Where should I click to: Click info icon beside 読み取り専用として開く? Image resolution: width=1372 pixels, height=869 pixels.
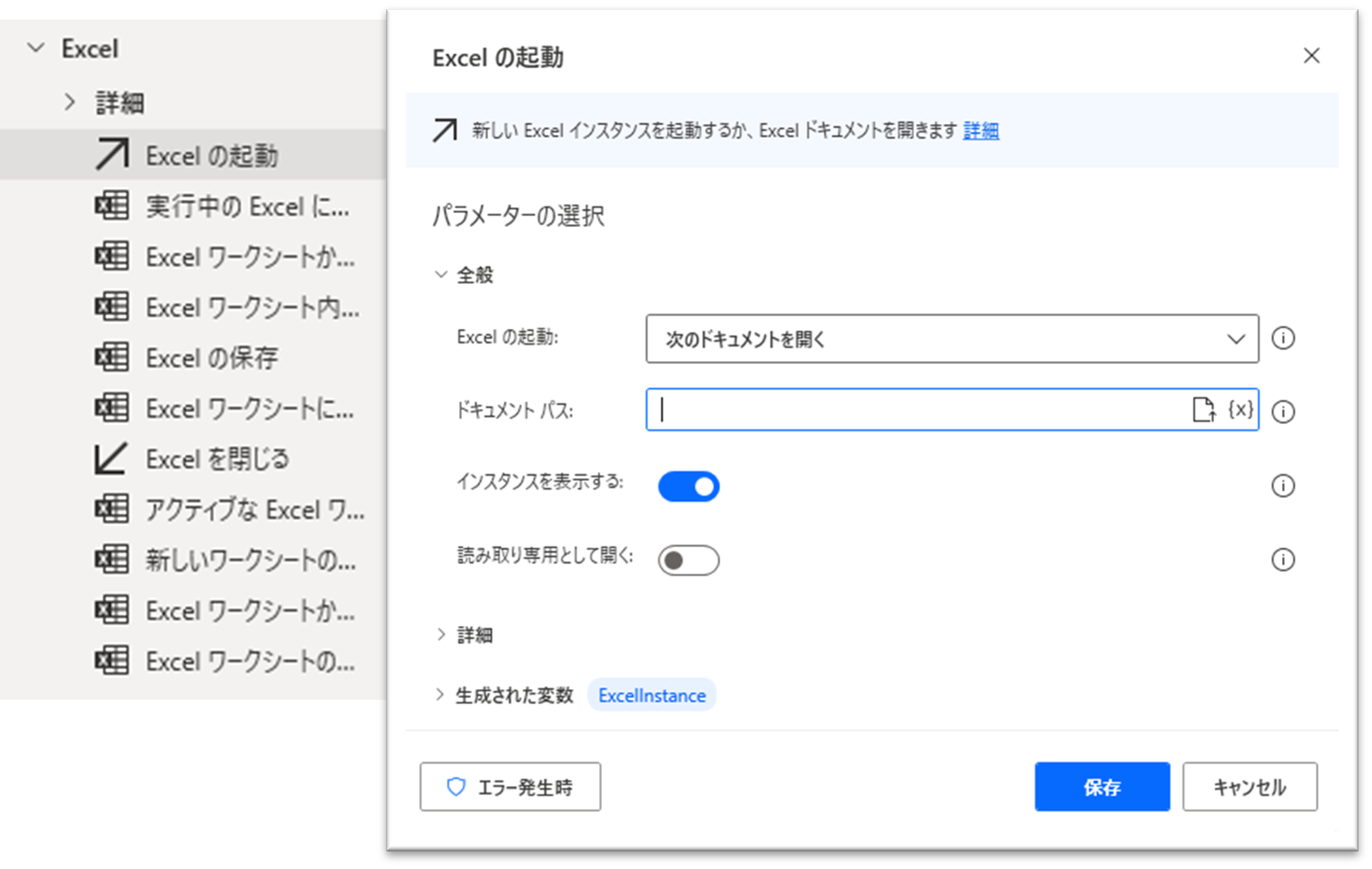[x=1283, y=560]
